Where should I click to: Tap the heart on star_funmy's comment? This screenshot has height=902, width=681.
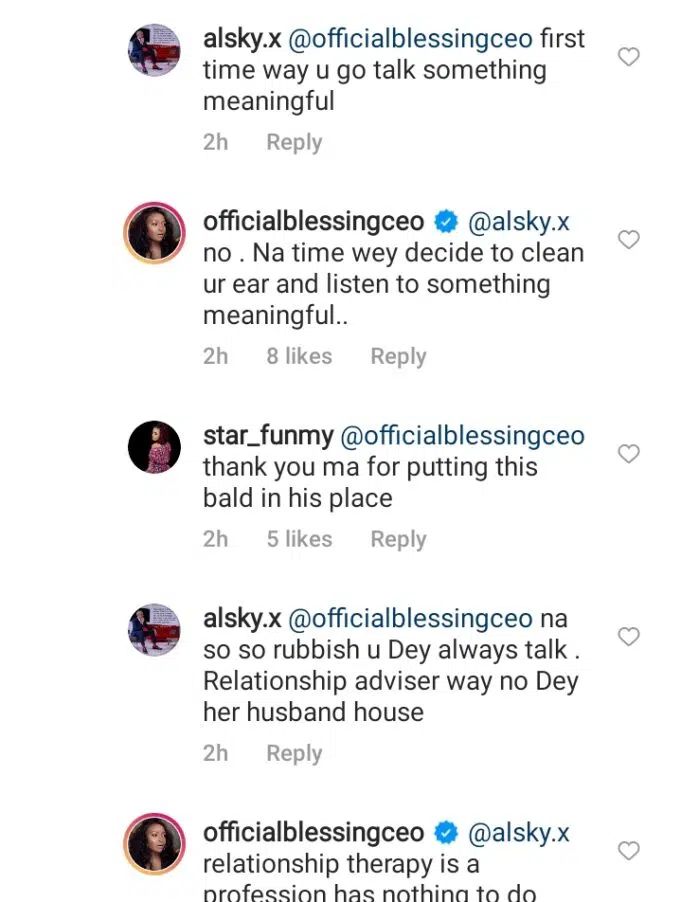[628, 454]
